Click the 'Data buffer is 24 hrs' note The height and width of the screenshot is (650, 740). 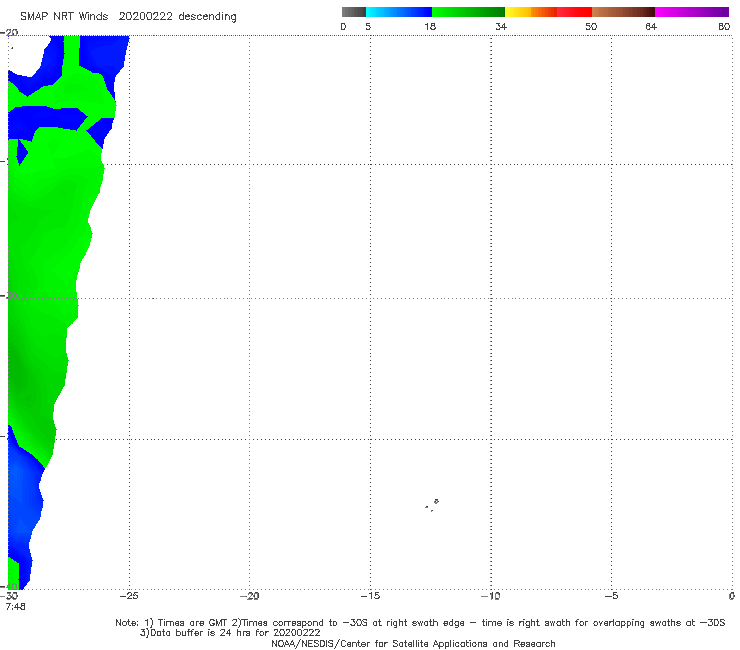click(x=230, y=633)
